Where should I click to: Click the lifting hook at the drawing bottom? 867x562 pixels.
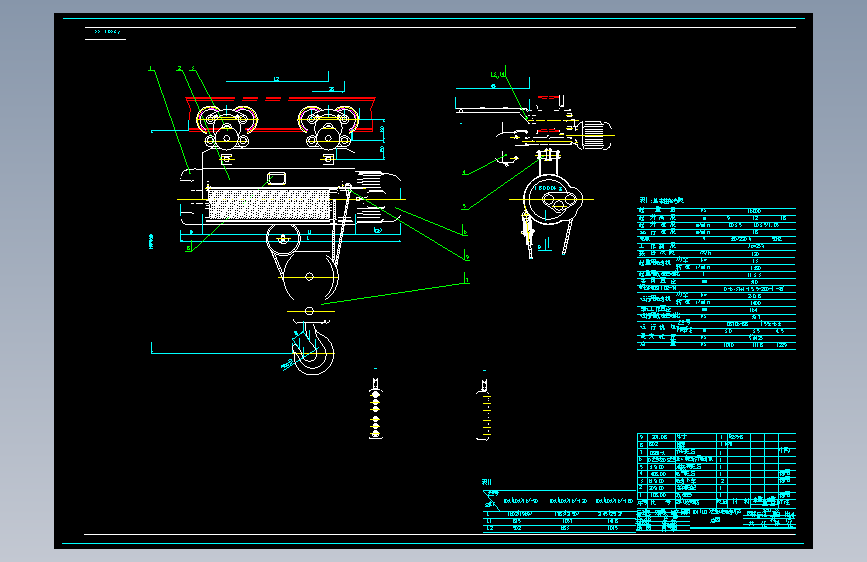(314, 350)
